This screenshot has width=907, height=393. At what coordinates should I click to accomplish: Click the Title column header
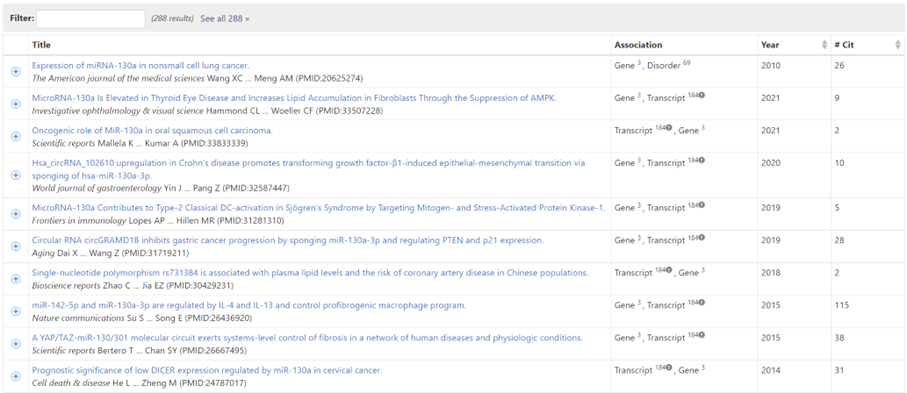pyautogui.click(x=41, y=45)
